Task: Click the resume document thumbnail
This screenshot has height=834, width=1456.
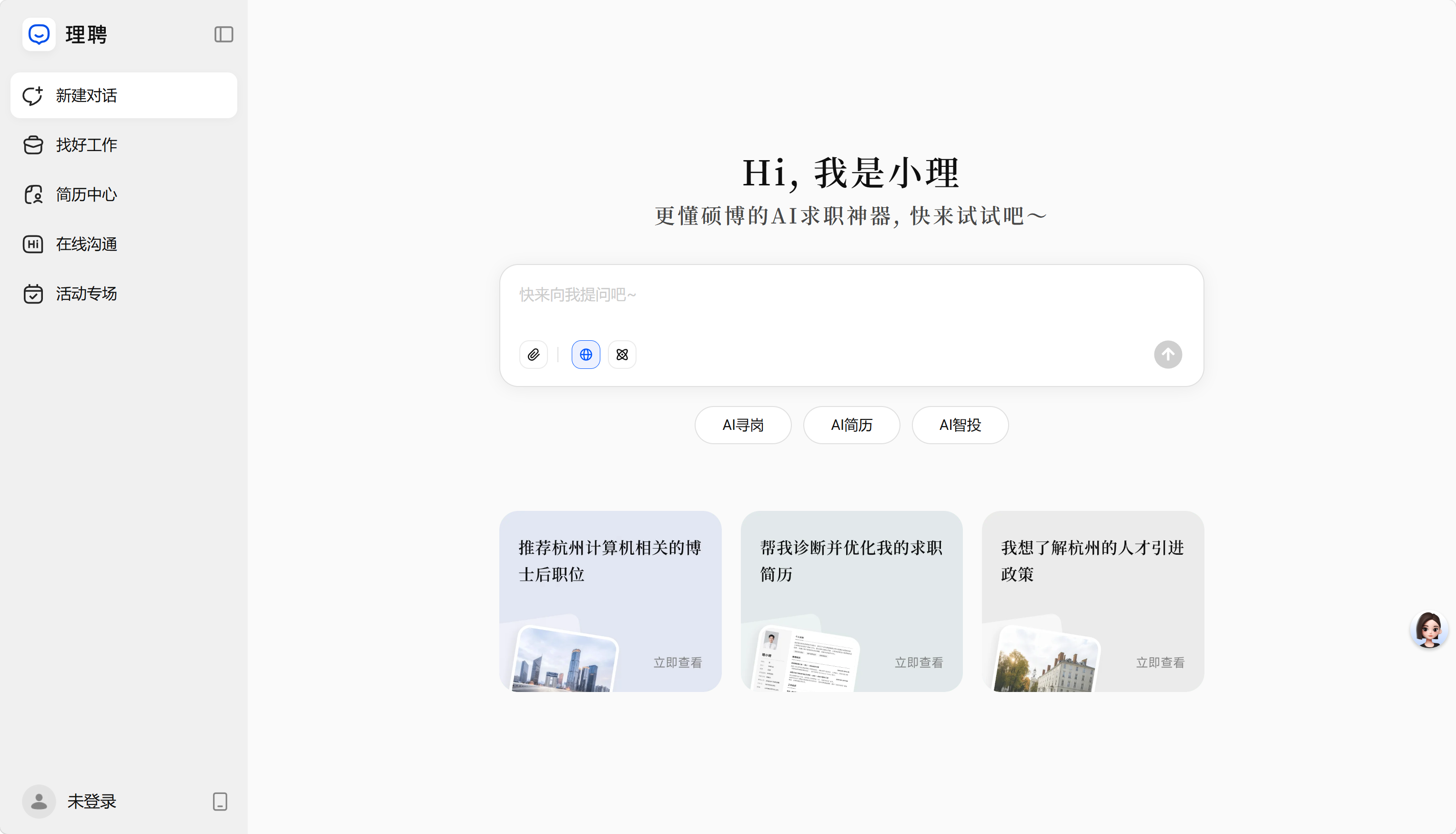Action: [x=806, y=660]
